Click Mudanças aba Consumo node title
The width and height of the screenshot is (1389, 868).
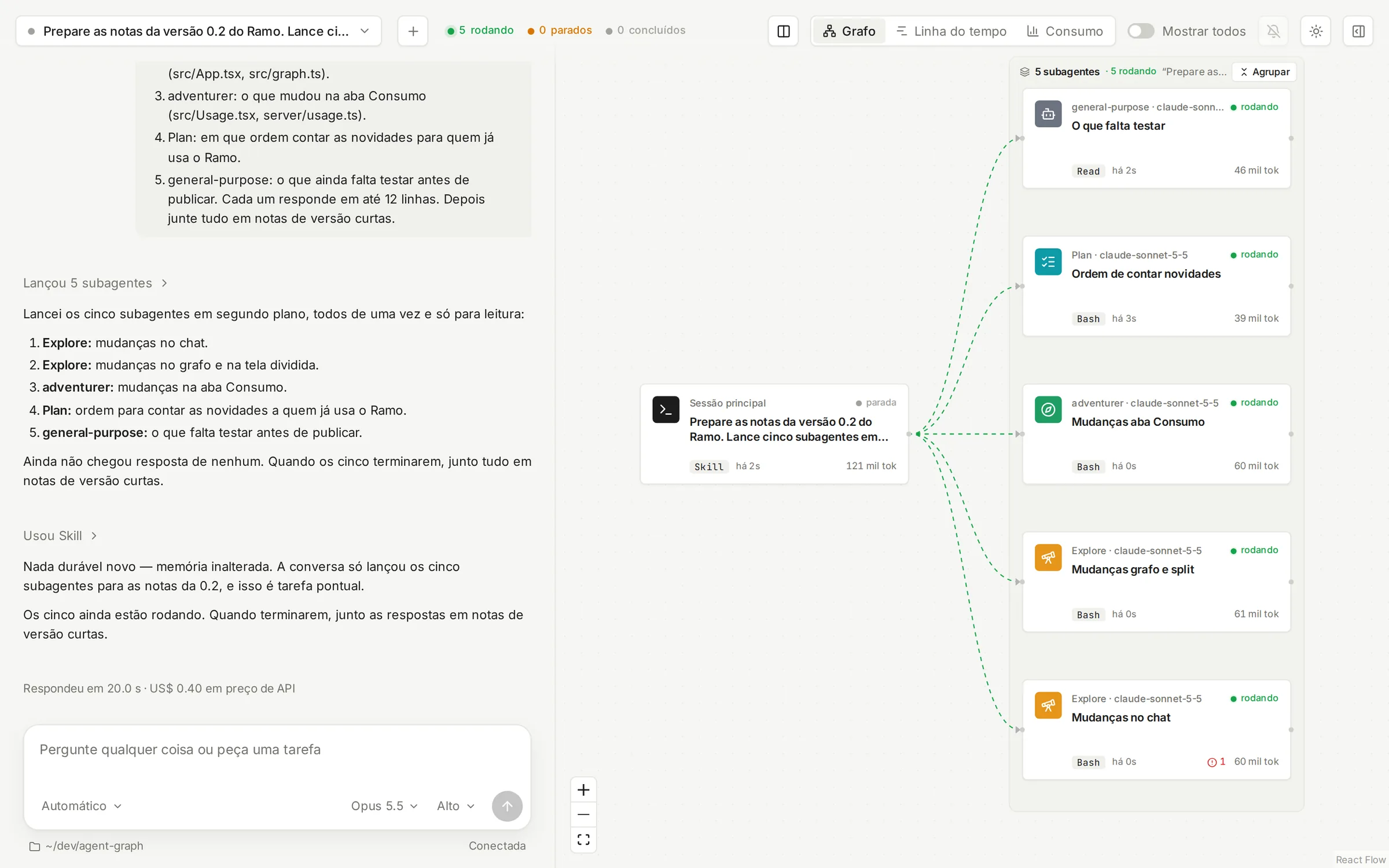tap(1138, 422)
